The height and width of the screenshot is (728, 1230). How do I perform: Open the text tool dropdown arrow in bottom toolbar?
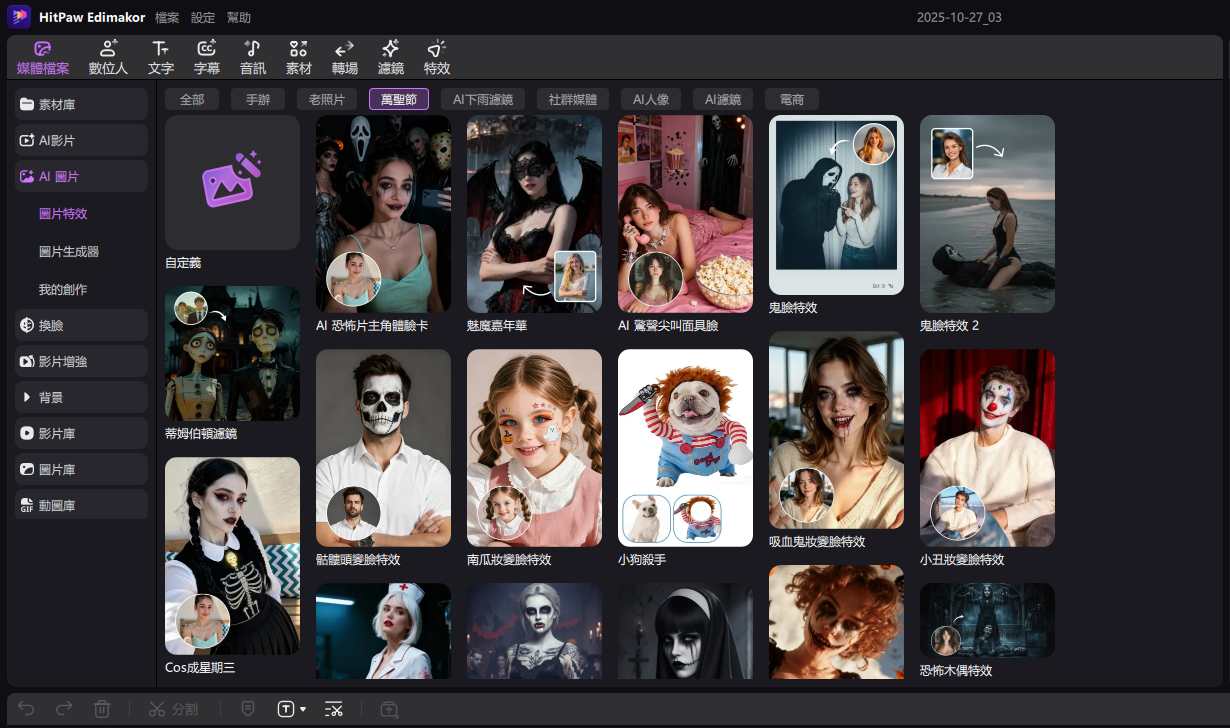pyautogui.click(x=303, y=709)
